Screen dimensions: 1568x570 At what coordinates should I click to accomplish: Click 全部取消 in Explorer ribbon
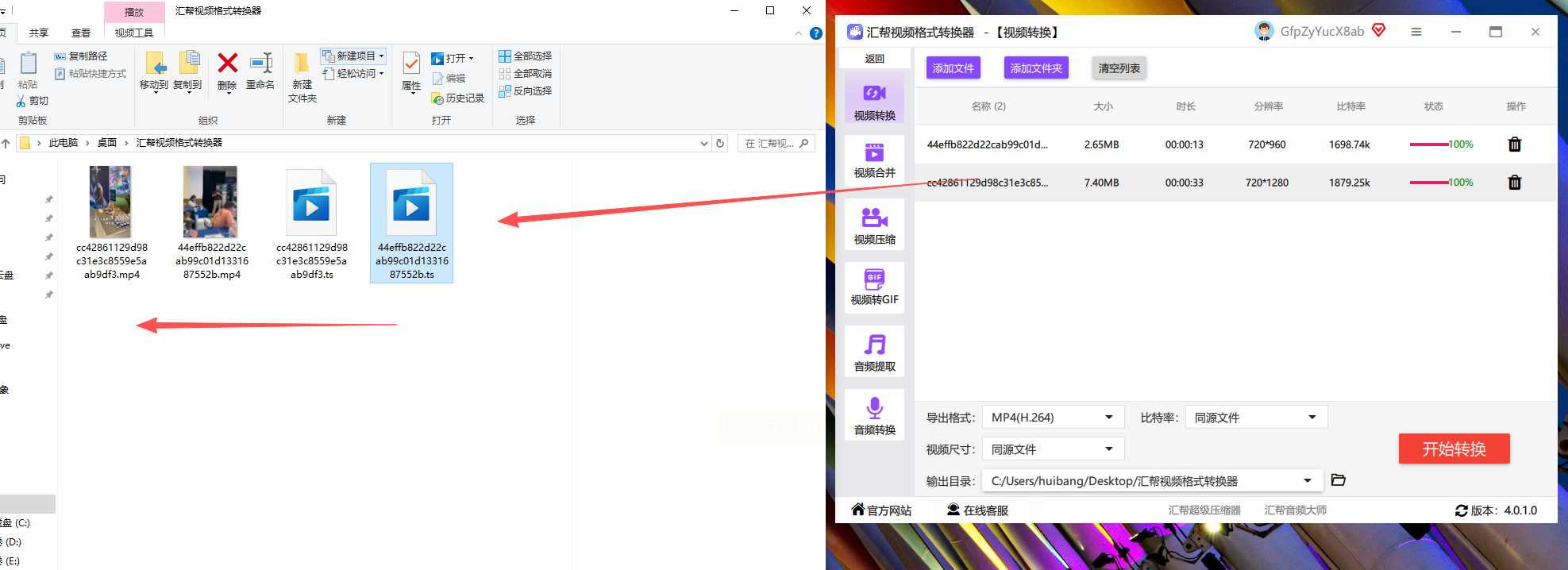point(525,74)
